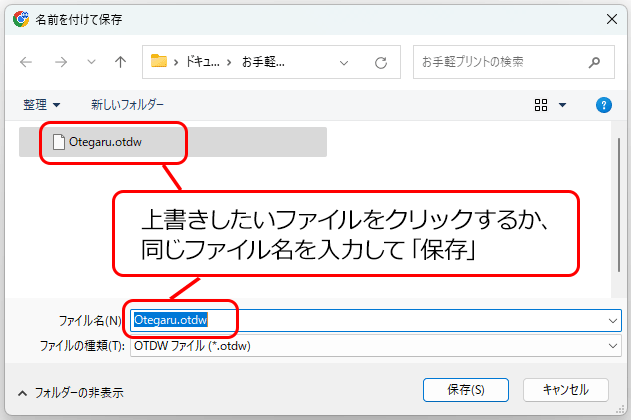Click the 保存(S) button
The image size is (631, 420).
point(467,390)
